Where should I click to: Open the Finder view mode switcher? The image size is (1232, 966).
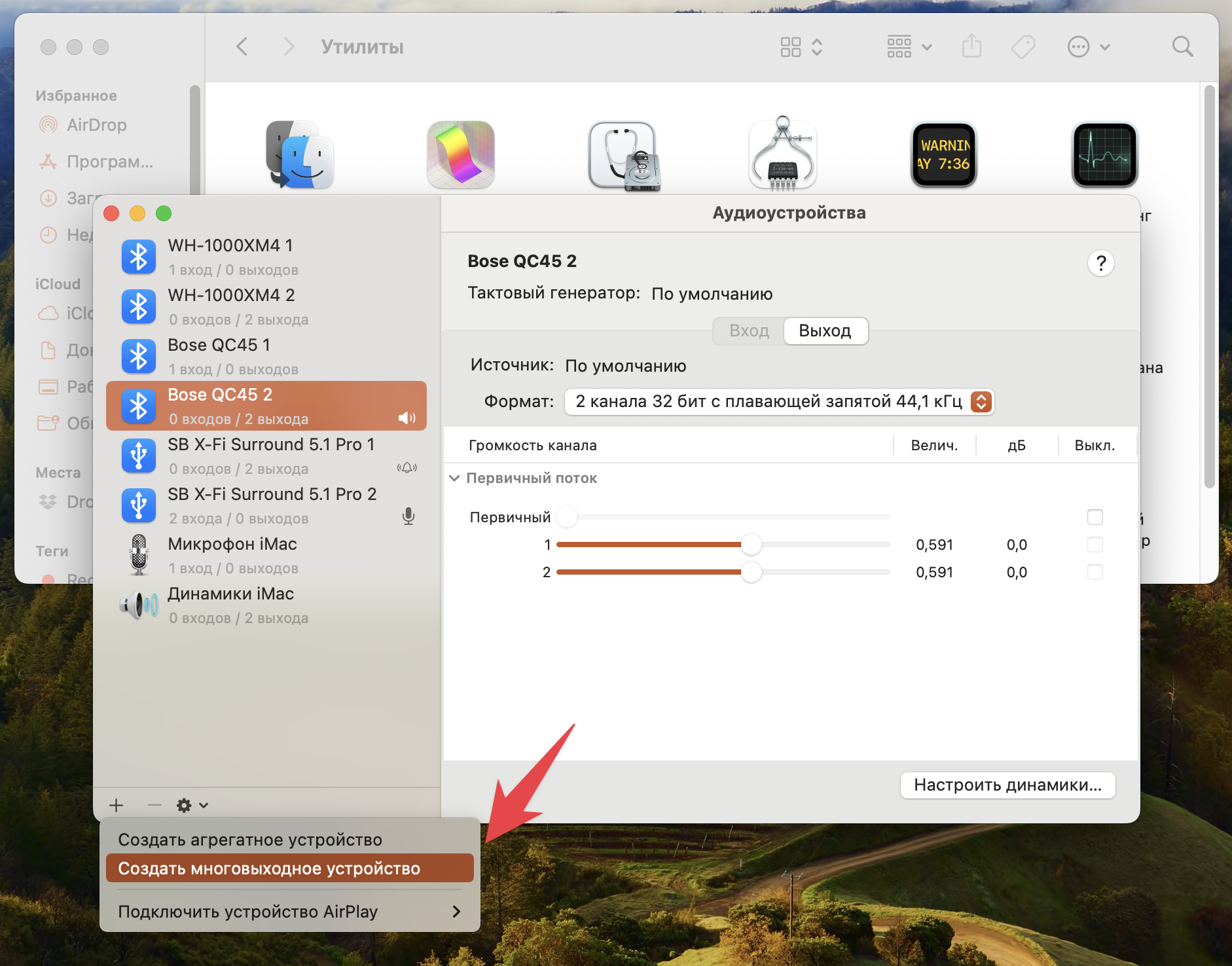point(801,46)
